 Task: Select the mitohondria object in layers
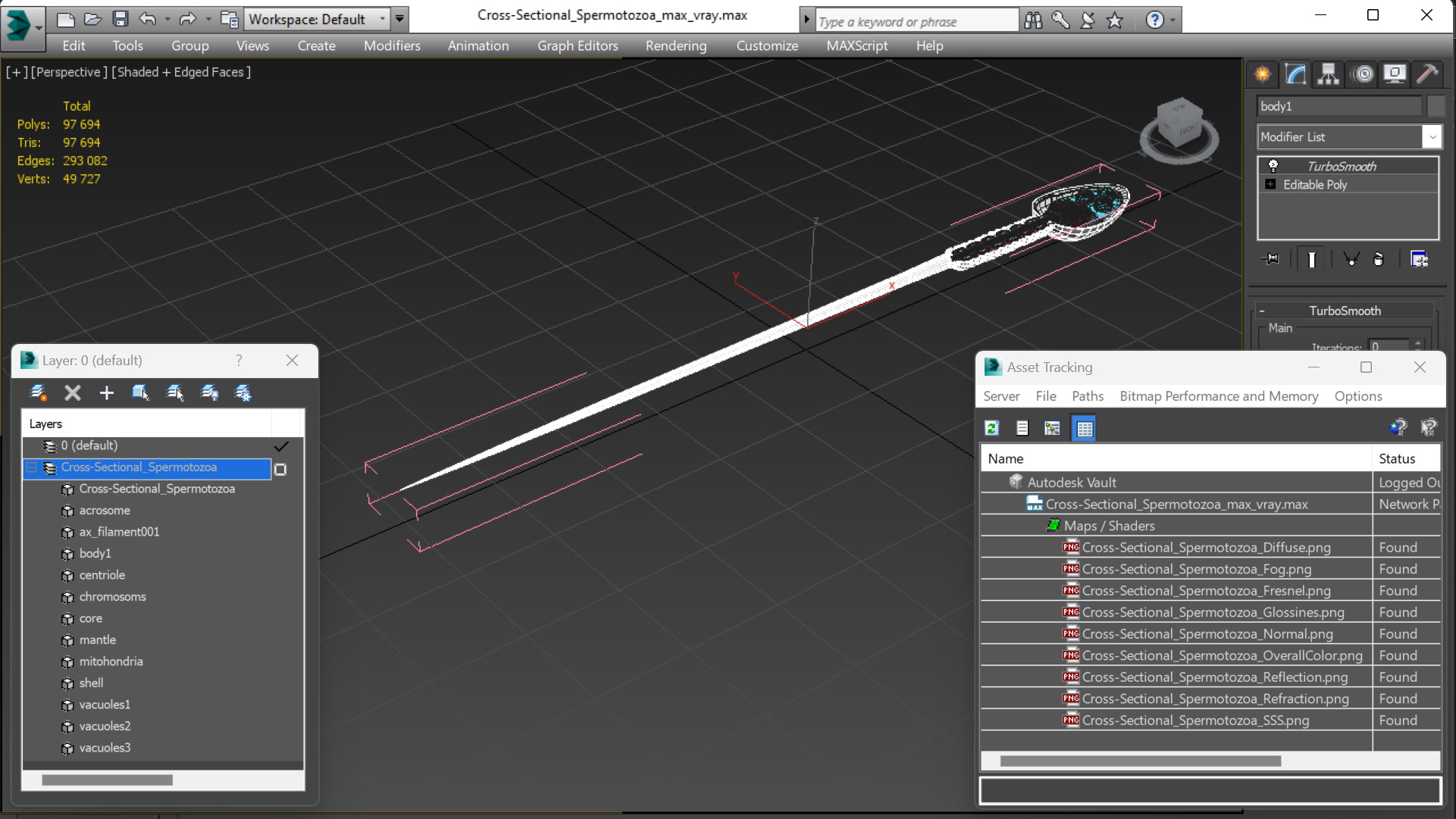point(111,661)
